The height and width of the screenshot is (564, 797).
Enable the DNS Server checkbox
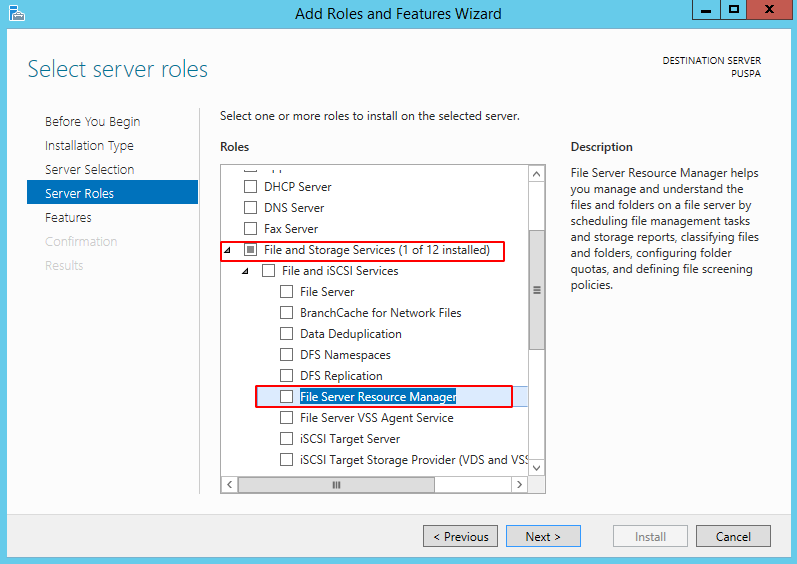pos(251,208)
